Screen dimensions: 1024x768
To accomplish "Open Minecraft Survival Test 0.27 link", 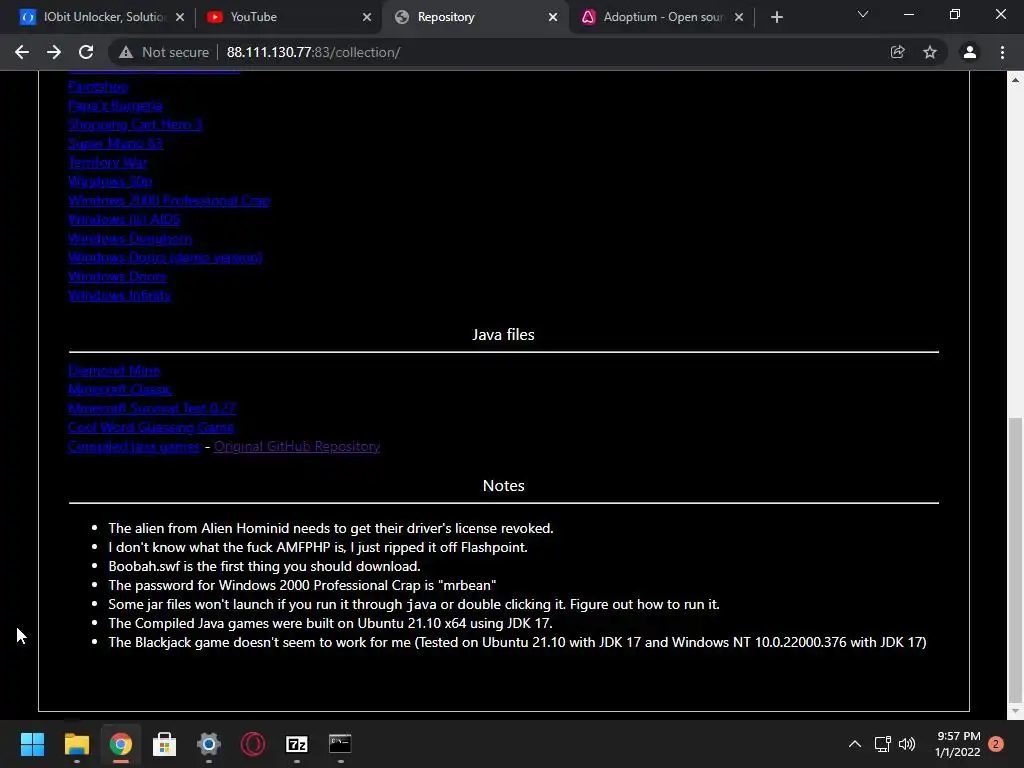I will point(152,408).
